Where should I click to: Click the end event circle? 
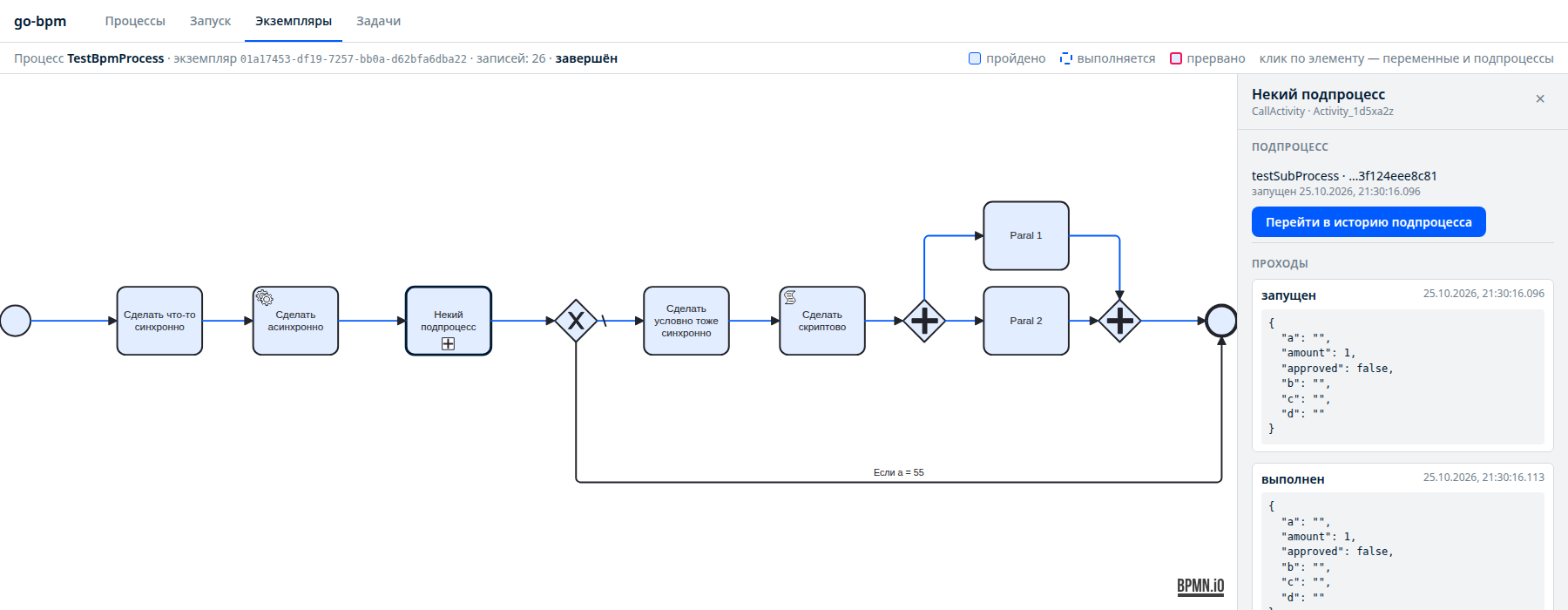point(1221,321)
